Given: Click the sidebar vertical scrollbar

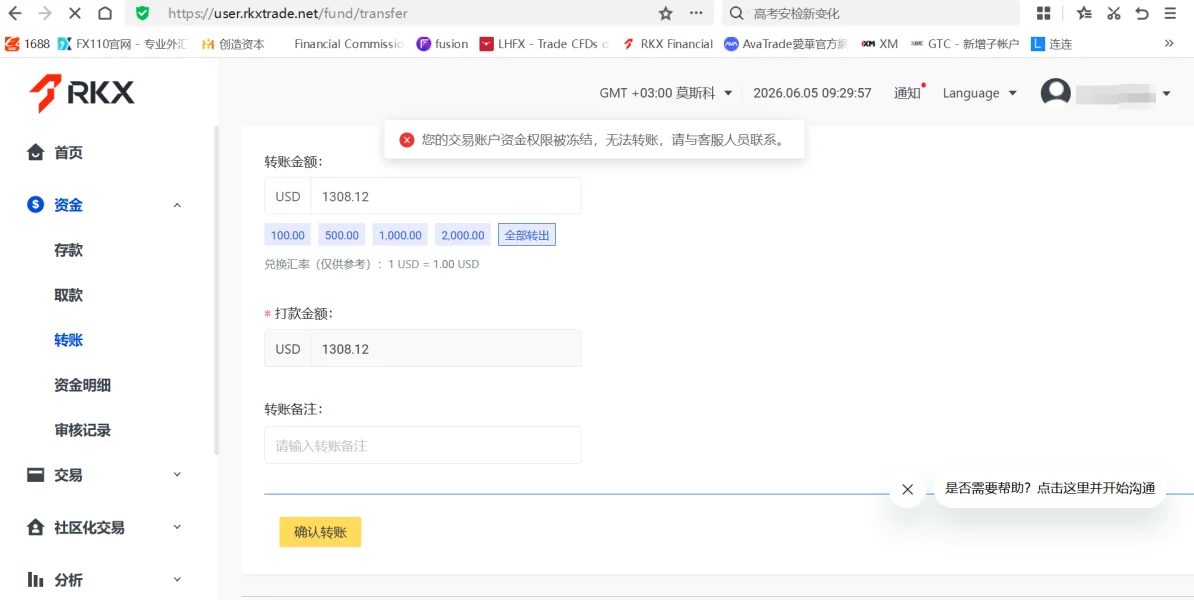Looking at the screenshot, I should [216, 290].
